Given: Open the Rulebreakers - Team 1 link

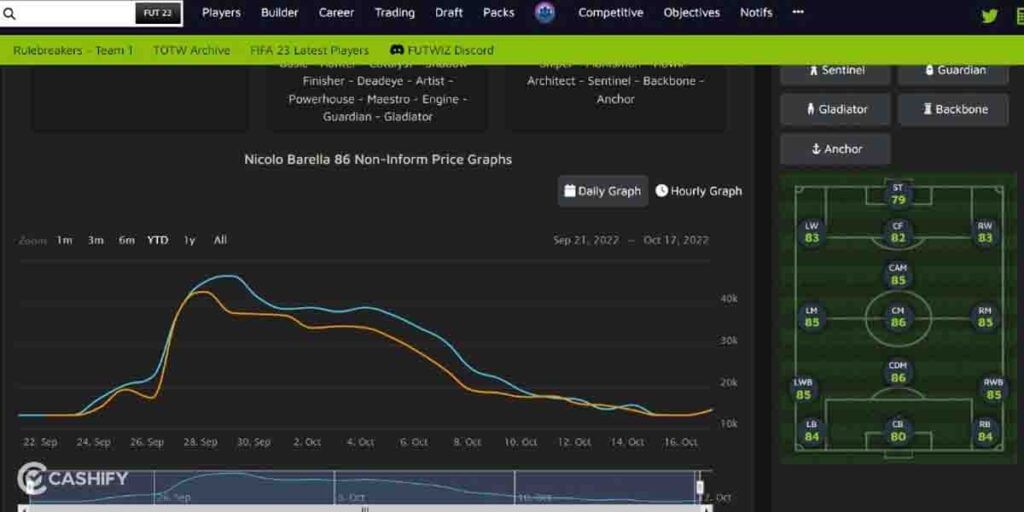Looking at the screenshot, I should click(73, 50).
